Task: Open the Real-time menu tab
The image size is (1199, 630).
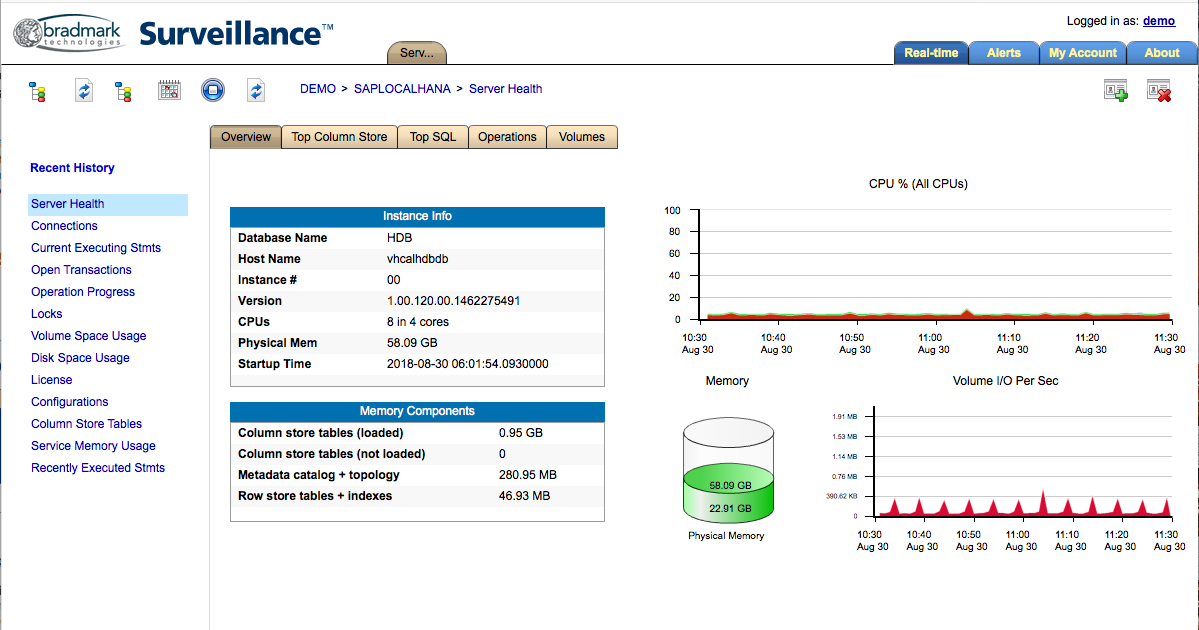Action: pyautogui.click(x=931, y=53)
